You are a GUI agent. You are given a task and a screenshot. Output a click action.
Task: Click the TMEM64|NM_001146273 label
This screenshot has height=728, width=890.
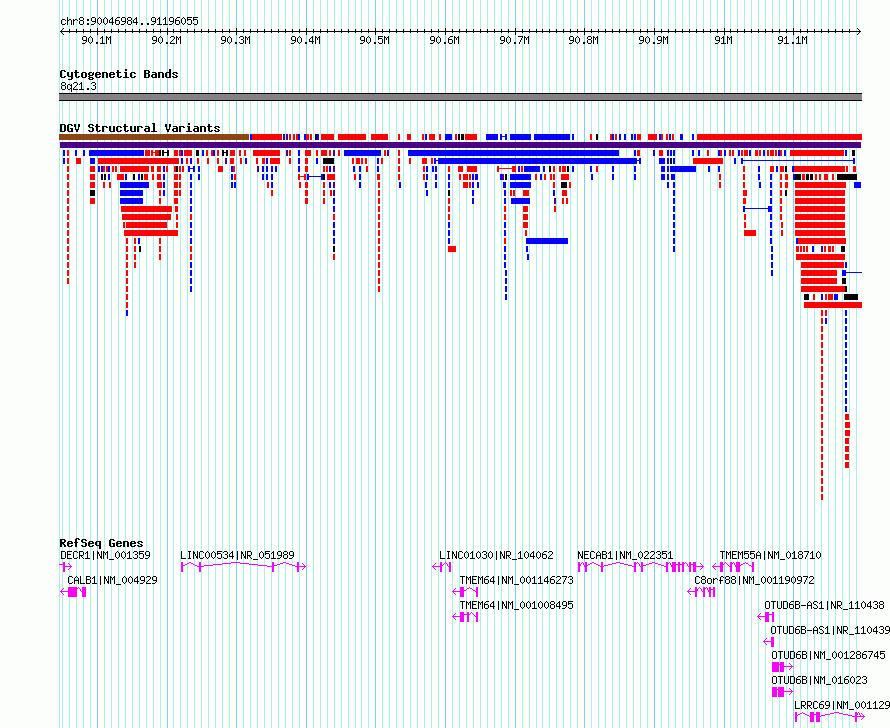tap(517, 580)
